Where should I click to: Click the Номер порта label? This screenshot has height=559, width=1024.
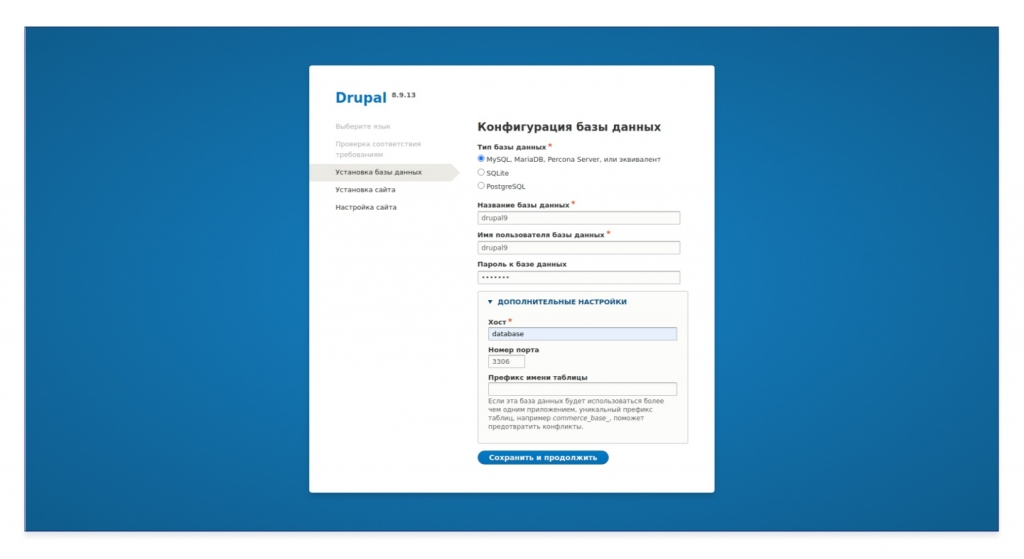click(513, 350)
